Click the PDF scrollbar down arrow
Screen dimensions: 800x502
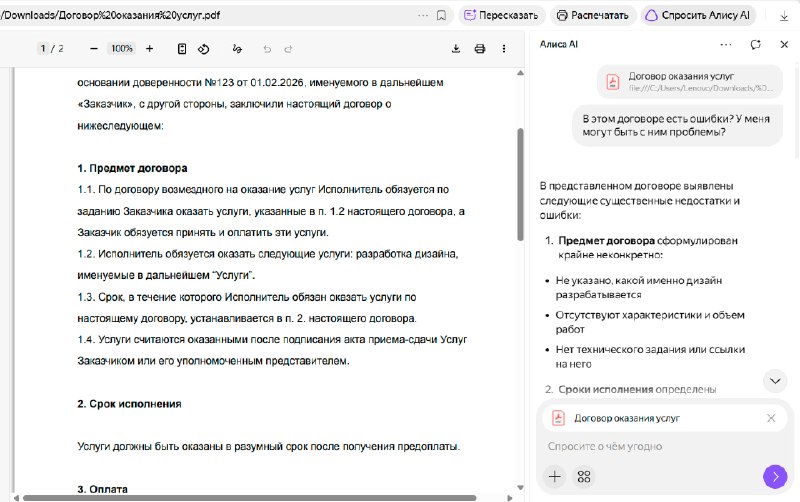(520, 488)
